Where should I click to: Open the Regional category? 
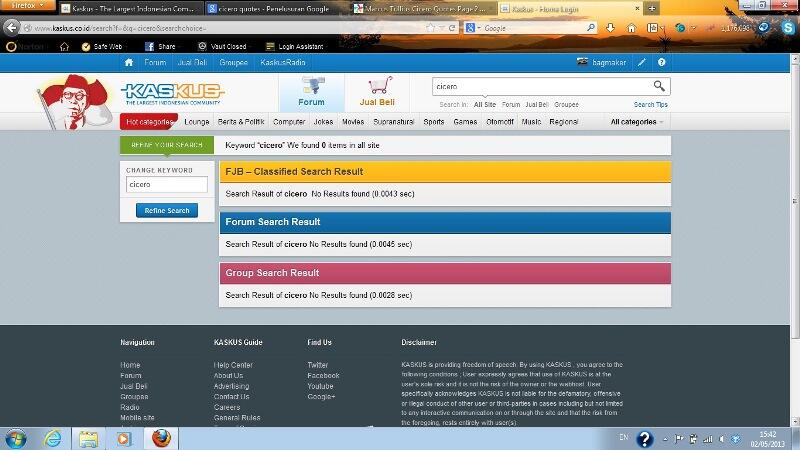point(563,122)
